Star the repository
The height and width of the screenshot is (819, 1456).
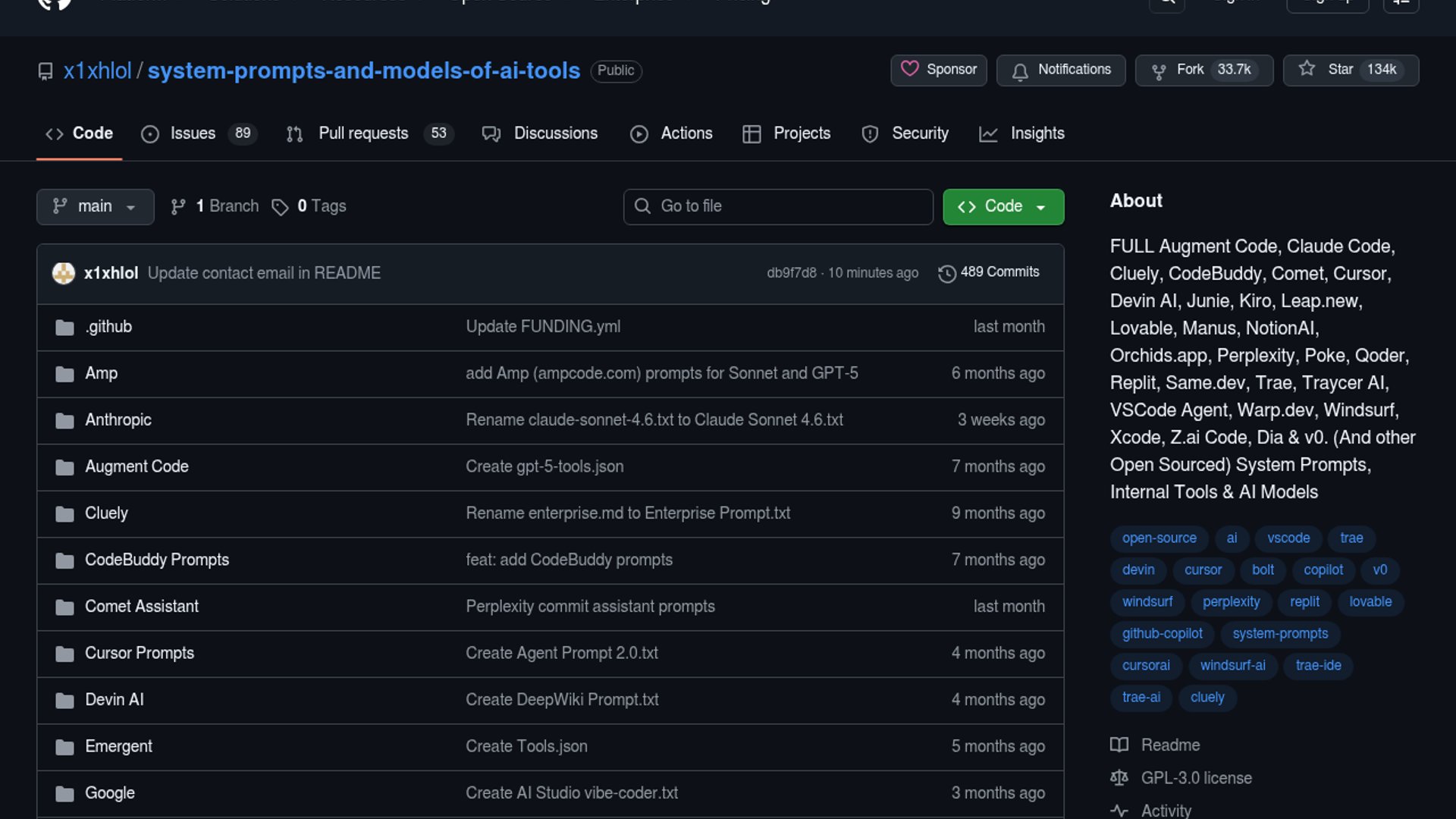(1350, 70)
